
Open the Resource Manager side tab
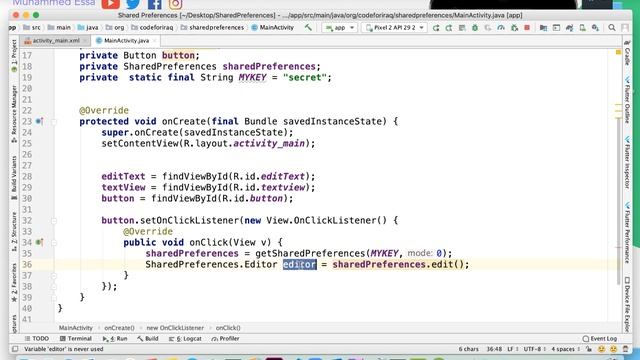[x=14, y=113]
